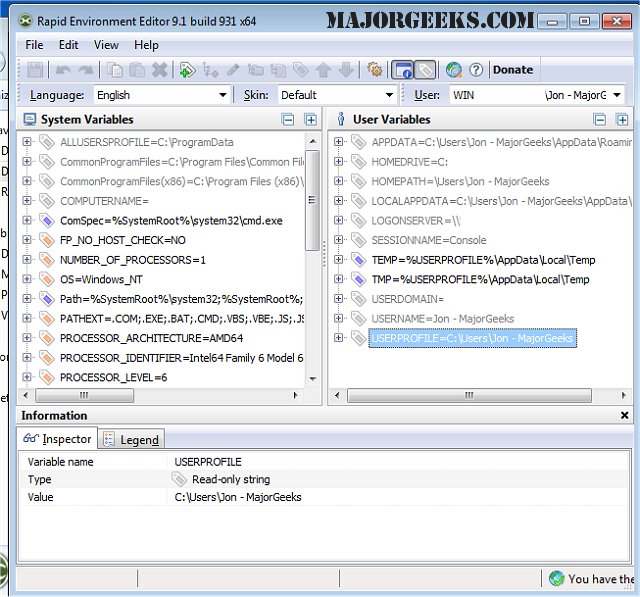Collapse all User Variables with minus icon
640x597 pixels.
[x=600, y=120]
